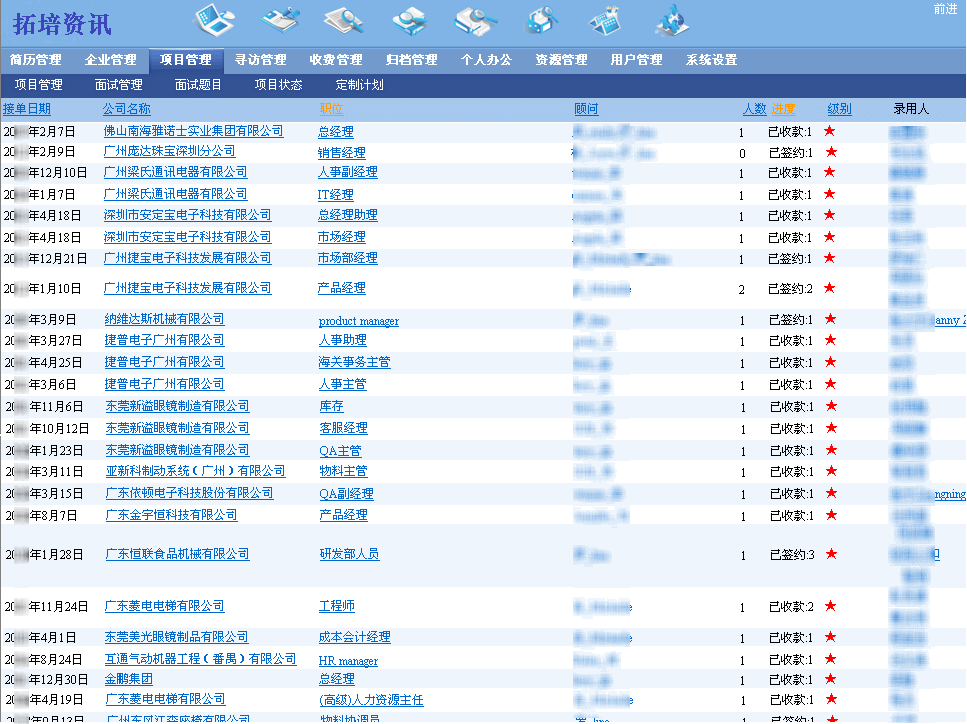Sort by the 职位 column header
The height and width of the screenshot is (724, 967).
pos(331,109)
